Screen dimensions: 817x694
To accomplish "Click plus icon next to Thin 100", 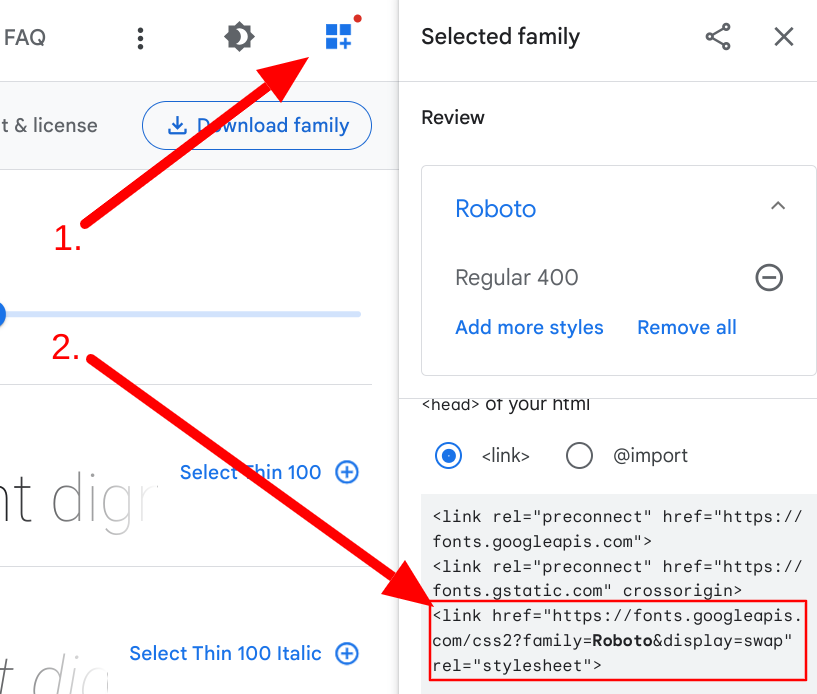I will tap(347, 473).
